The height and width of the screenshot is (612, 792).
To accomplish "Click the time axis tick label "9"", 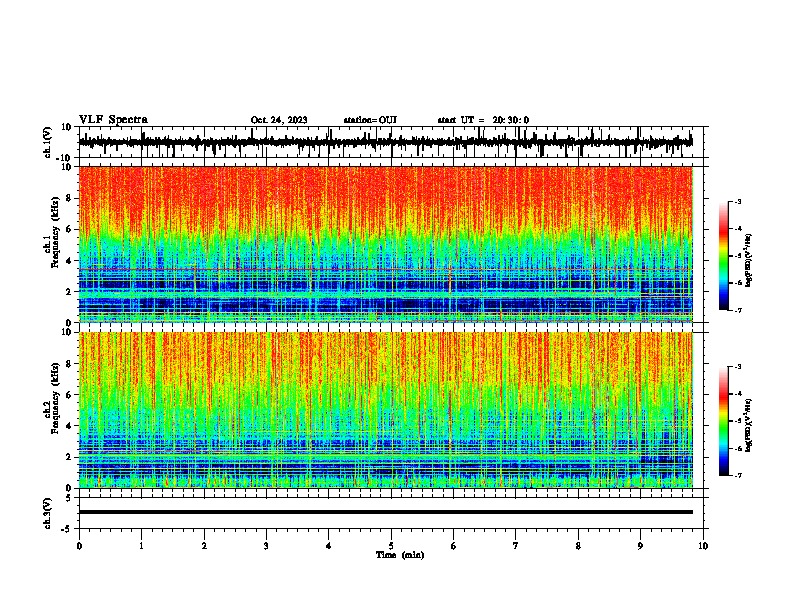I will pyautogui.click(x=640, y=546).
